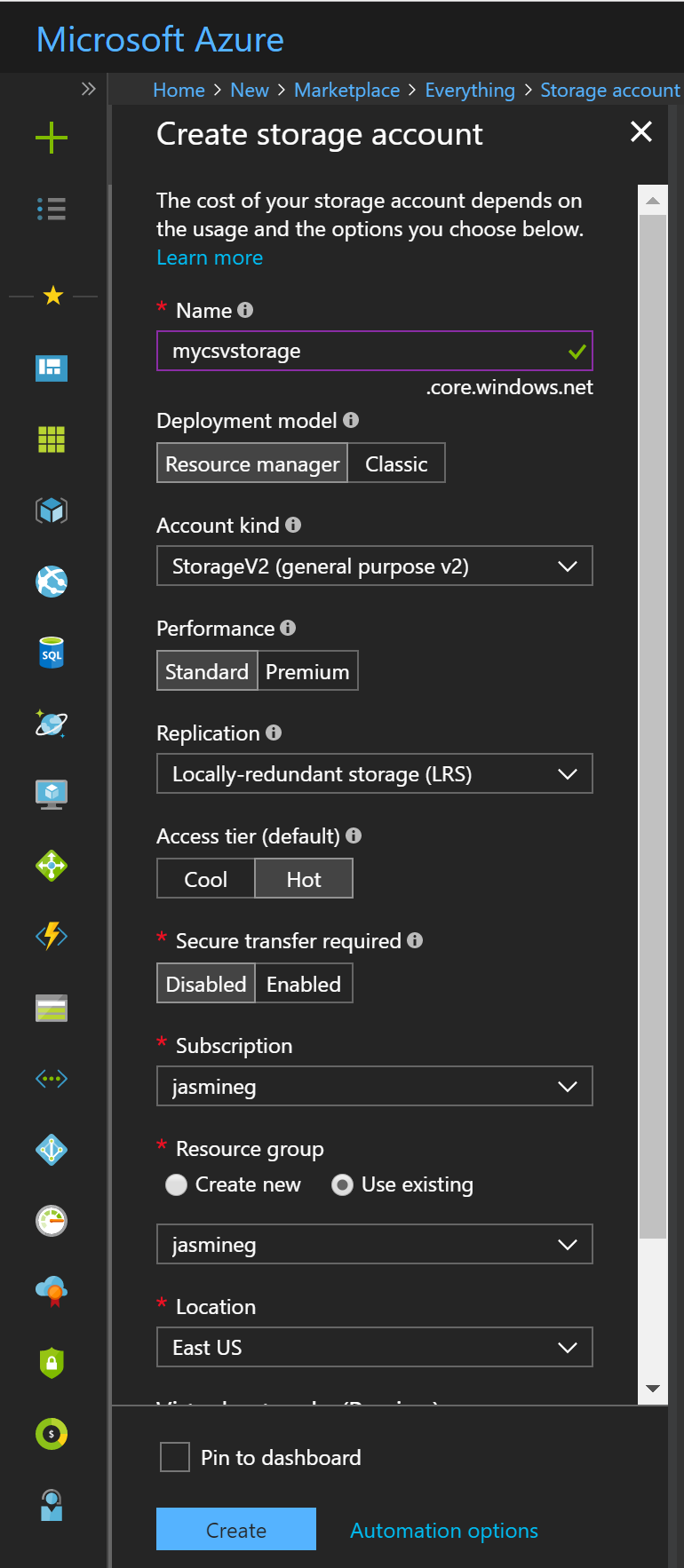Choose Premium performance option

click(307, 671)
